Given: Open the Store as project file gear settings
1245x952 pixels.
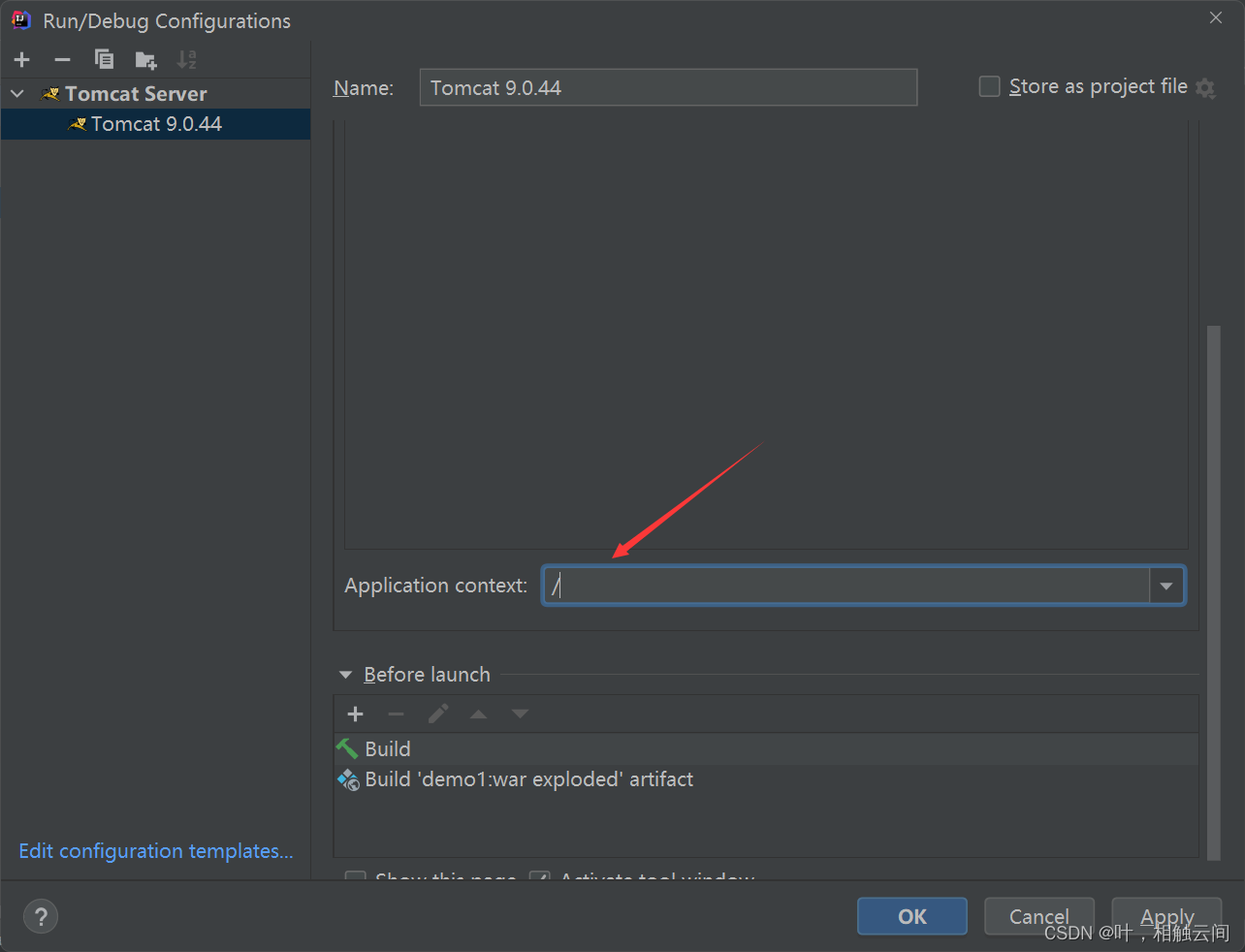Looking at the screenshot, I should [x=1205, y=88].
